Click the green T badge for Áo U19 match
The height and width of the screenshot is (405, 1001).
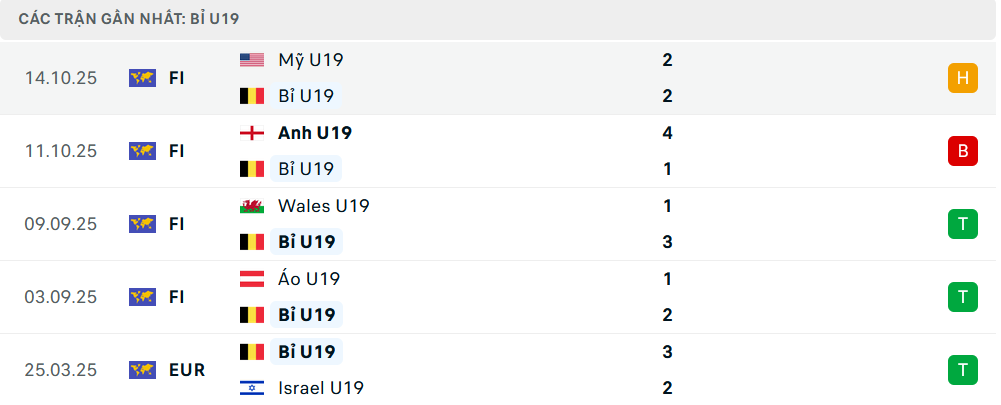(x=962, y=297)
